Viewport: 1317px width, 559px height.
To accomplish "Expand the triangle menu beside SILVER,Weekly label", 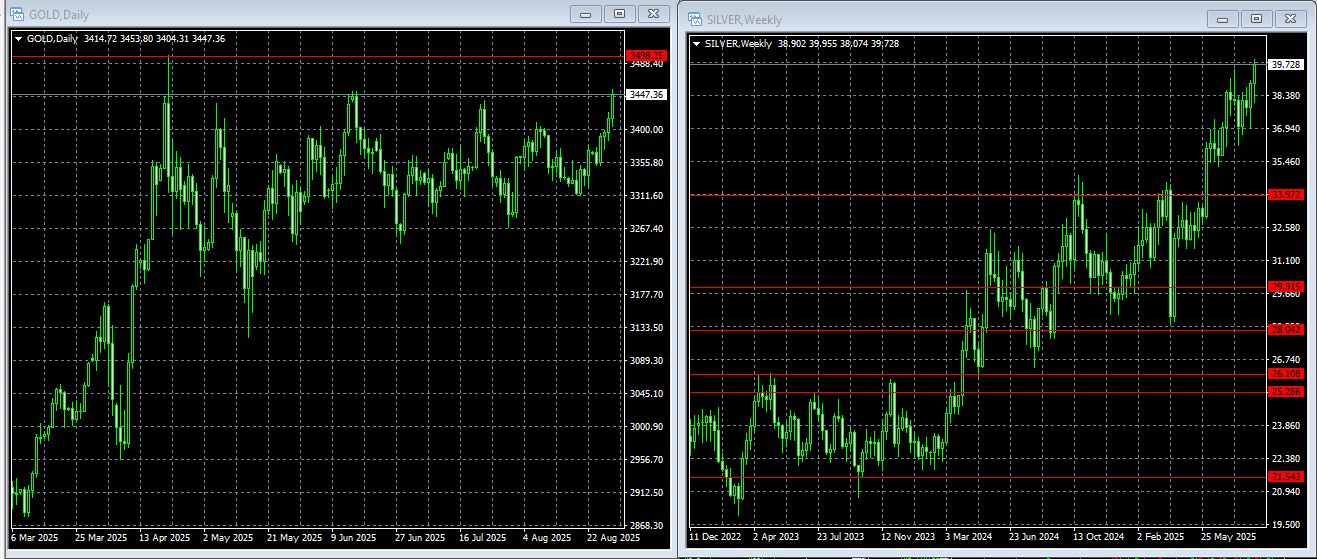I will click(x=696, y=44).
